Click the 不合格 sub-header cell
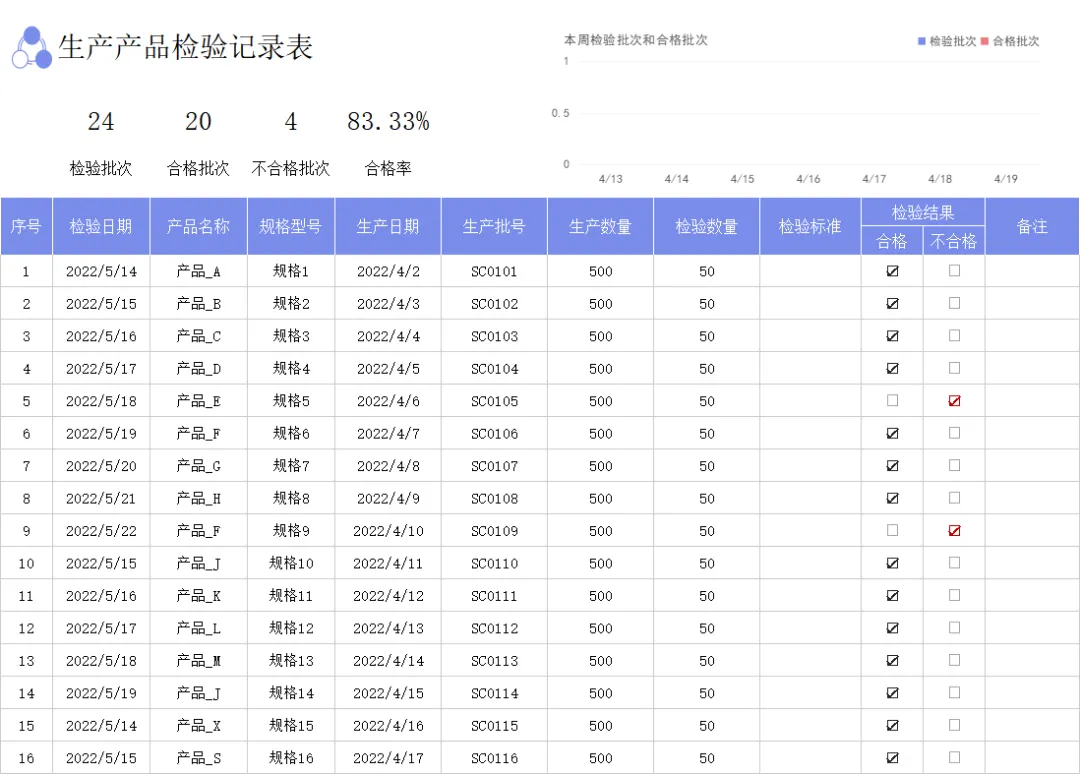The height and width of the screenshot is (774, 1080). click(x=954, y=241)
